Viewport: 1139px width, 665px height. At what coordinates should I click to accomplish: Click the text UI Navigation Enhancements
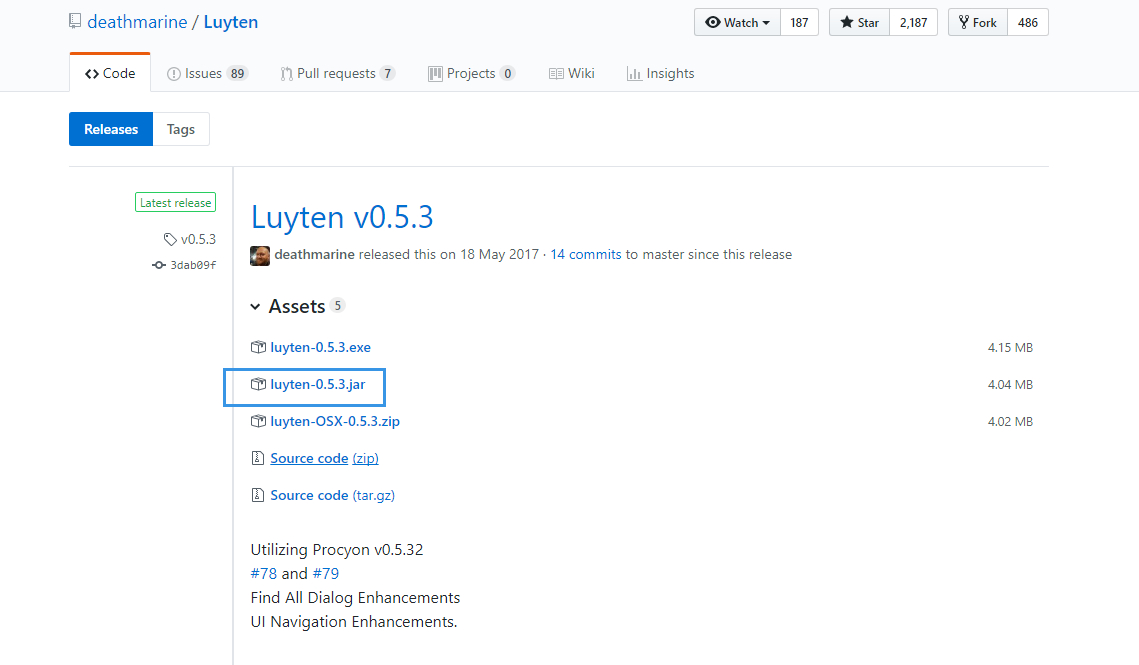354,621
